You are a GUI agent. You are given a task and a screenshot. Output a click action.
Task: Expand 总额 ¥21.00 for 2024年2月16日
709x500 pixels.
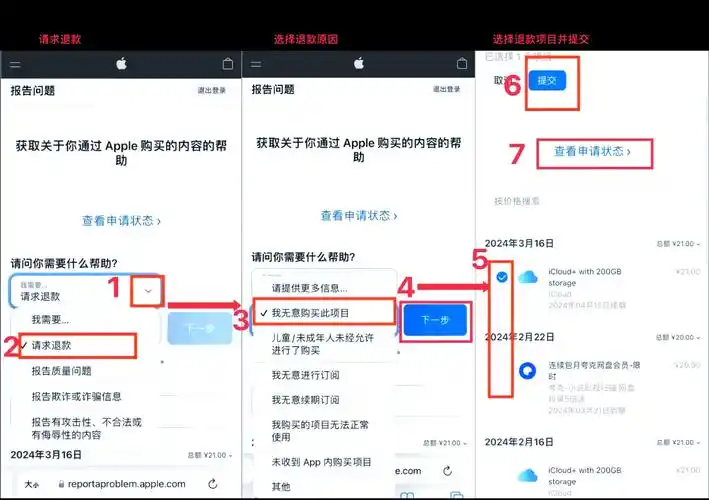(x=678, y=442)
